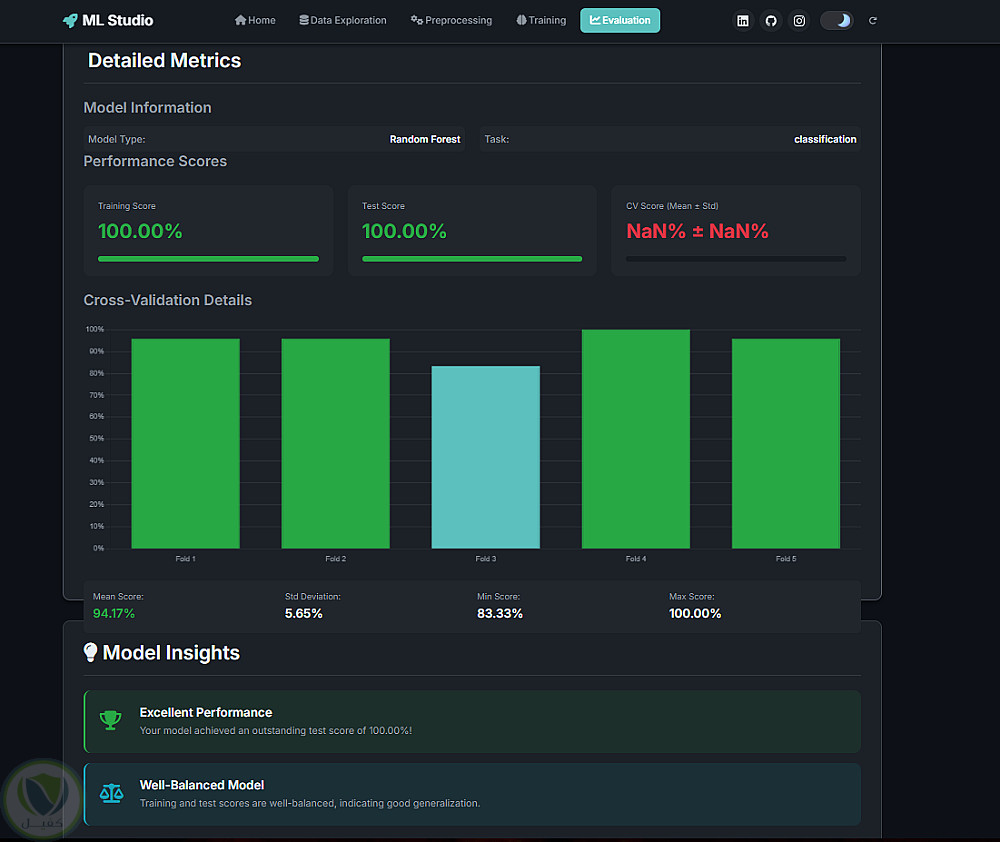Click the Fold 3 axis label
This screenshot has width=1000, height=842.
pos(485,559)
